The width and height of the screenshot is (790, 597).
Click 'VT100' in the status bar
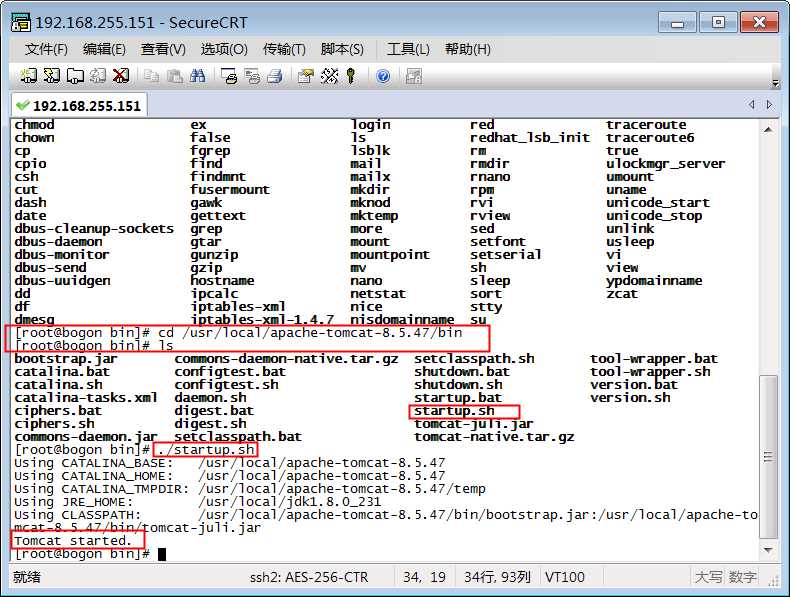click(x=565, y=577)
